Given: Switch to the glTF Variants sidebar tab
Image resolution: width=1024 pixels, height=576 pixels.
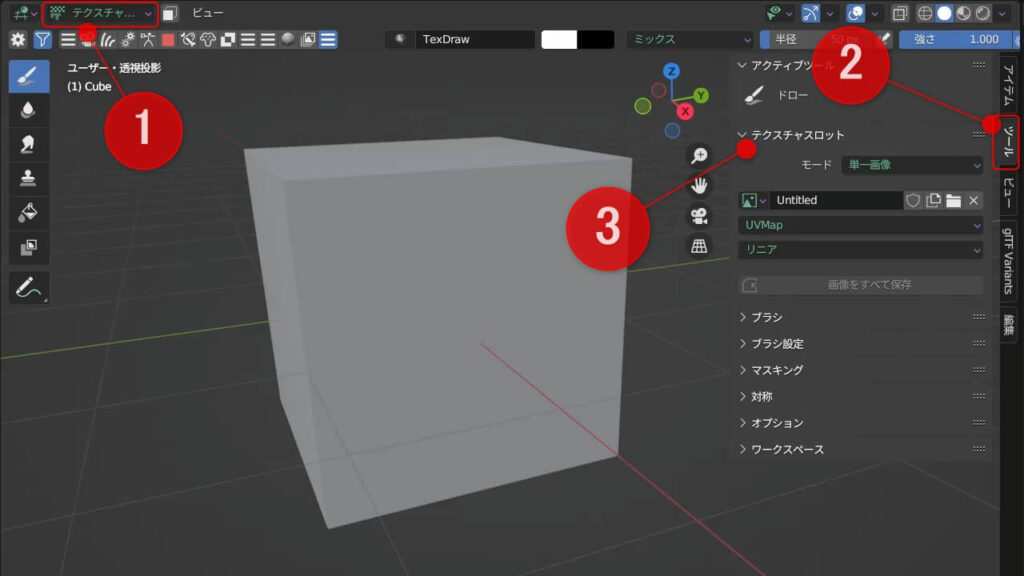Looking at the screenshot, I should point(1008,261).
